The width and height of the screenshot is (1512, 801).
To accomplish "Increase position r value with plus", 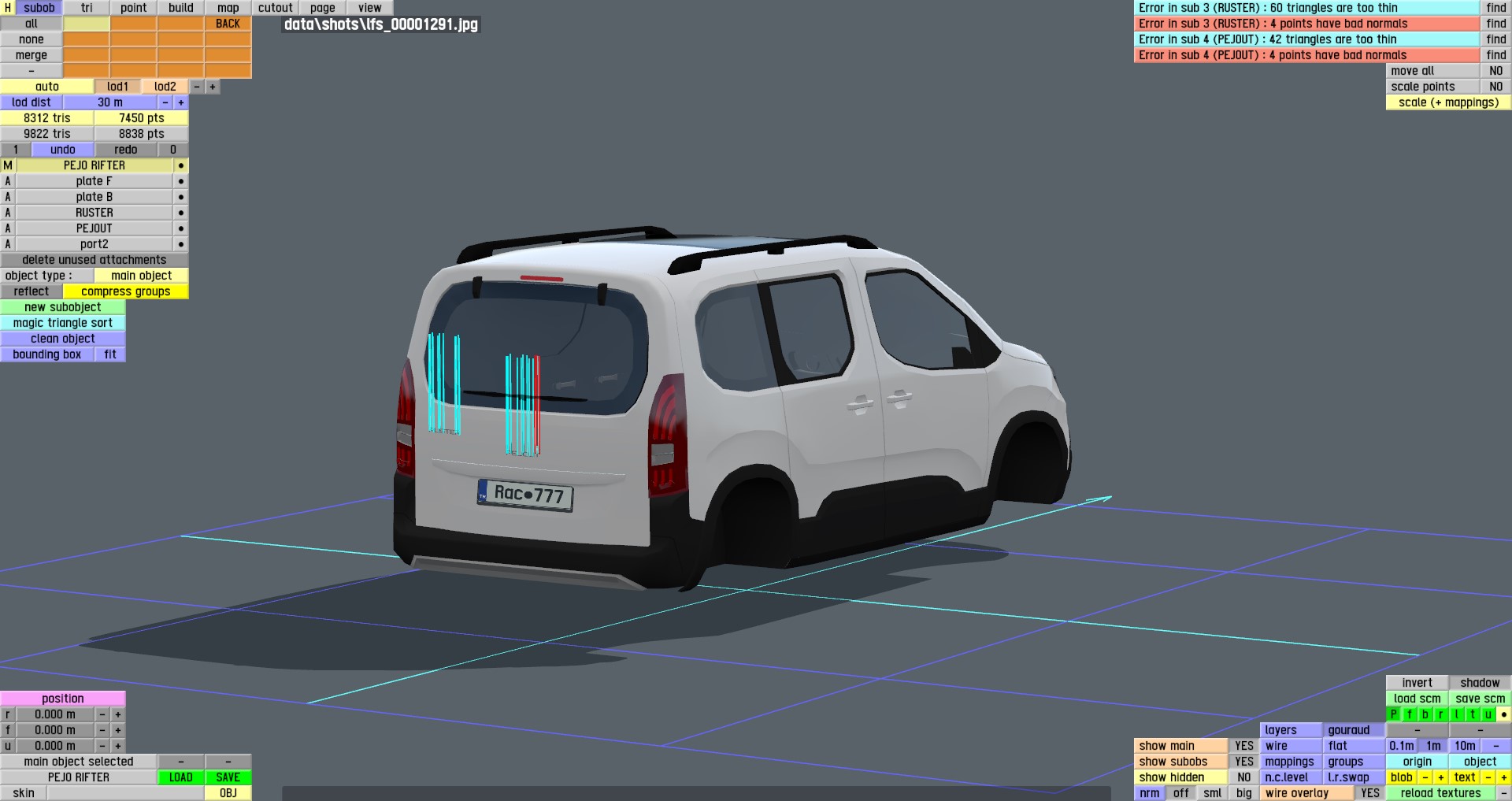I will click(x=118, y=714).
